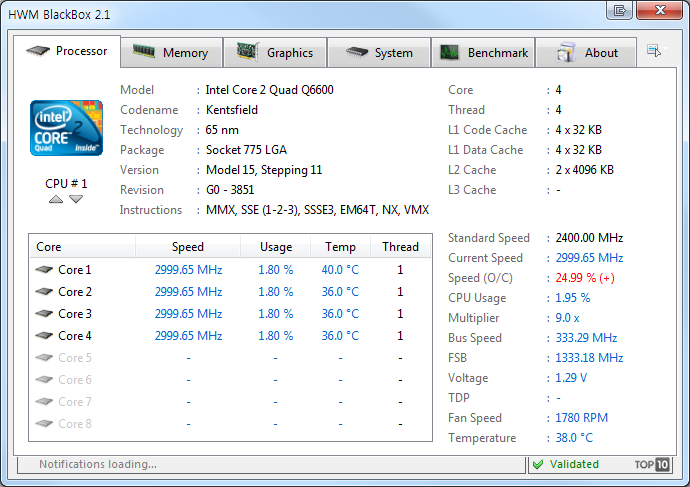
Task: Click the Core column header
Action: [82, 246]
